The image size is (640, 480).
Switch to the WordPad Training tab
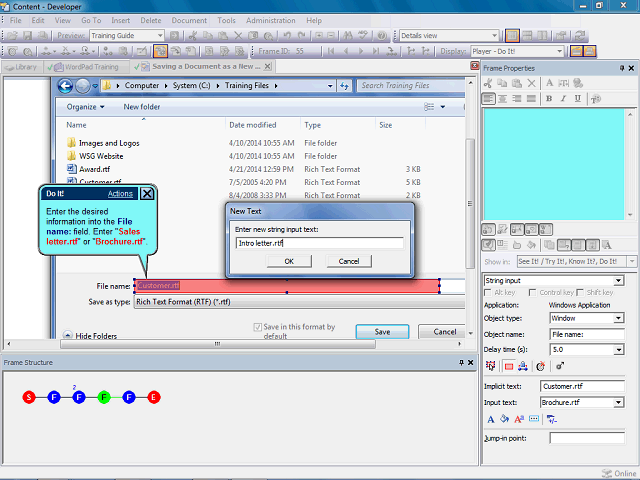(x=86, y=67)
